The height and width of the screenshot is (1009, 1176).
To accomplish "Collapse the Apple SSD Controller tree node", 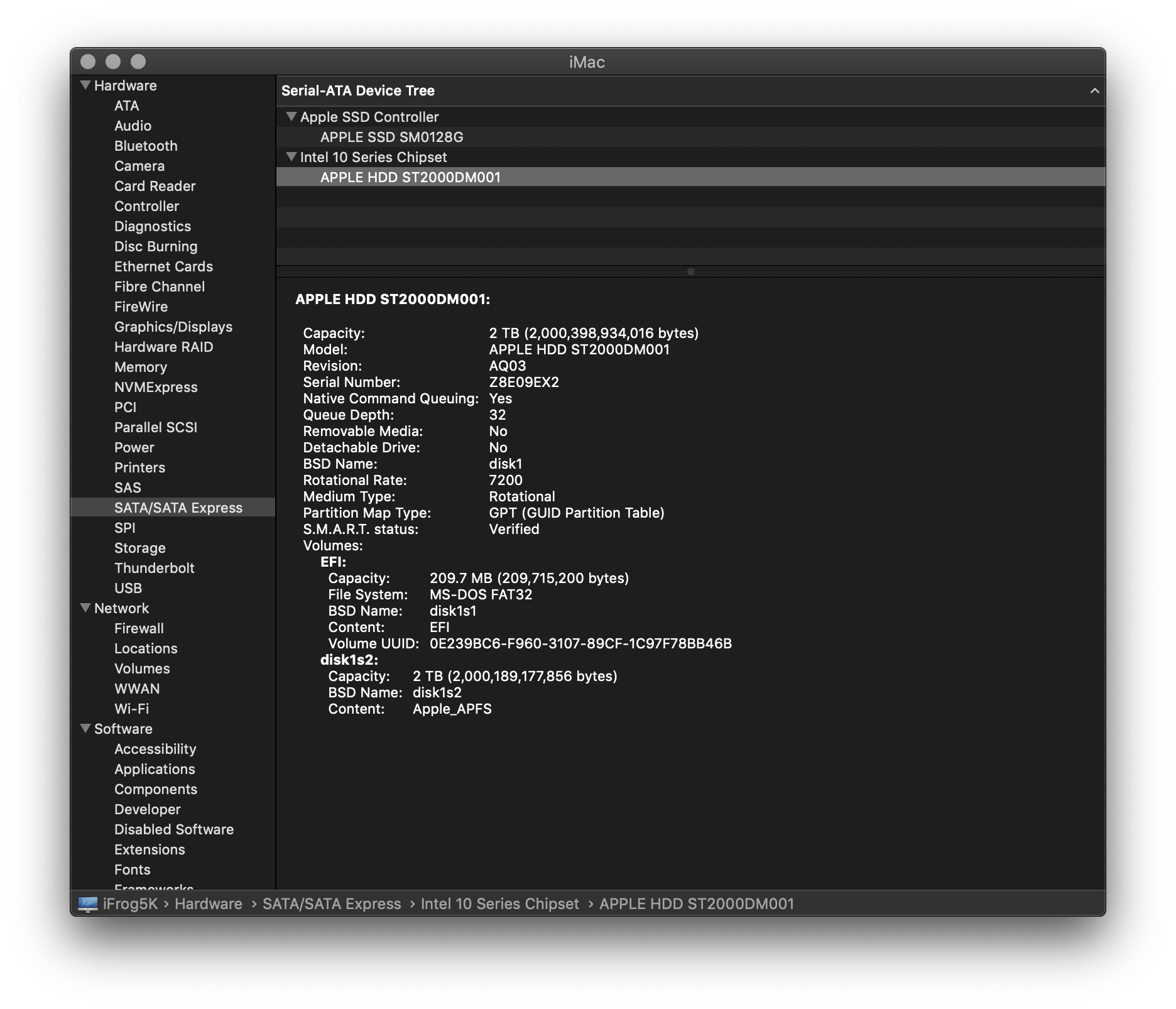I will click(291, 116).
